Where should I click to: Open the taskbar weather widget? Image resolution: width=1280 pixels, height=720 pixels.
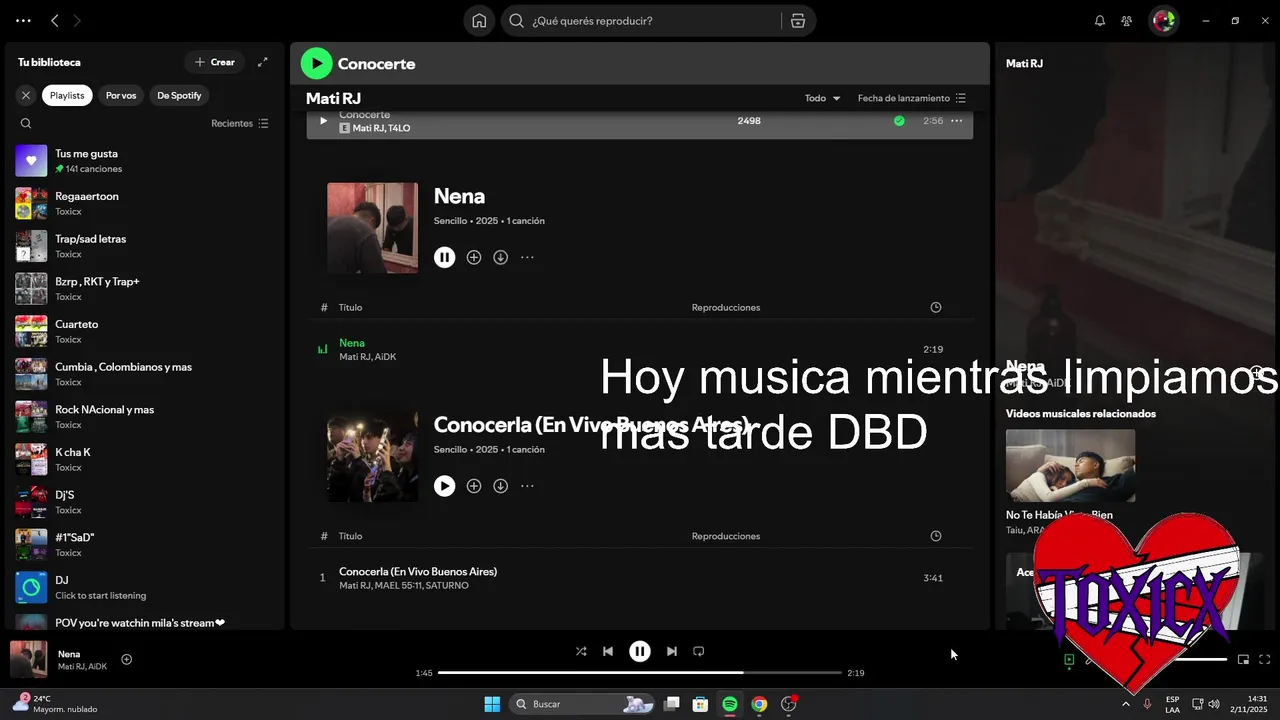pos(55,704)
